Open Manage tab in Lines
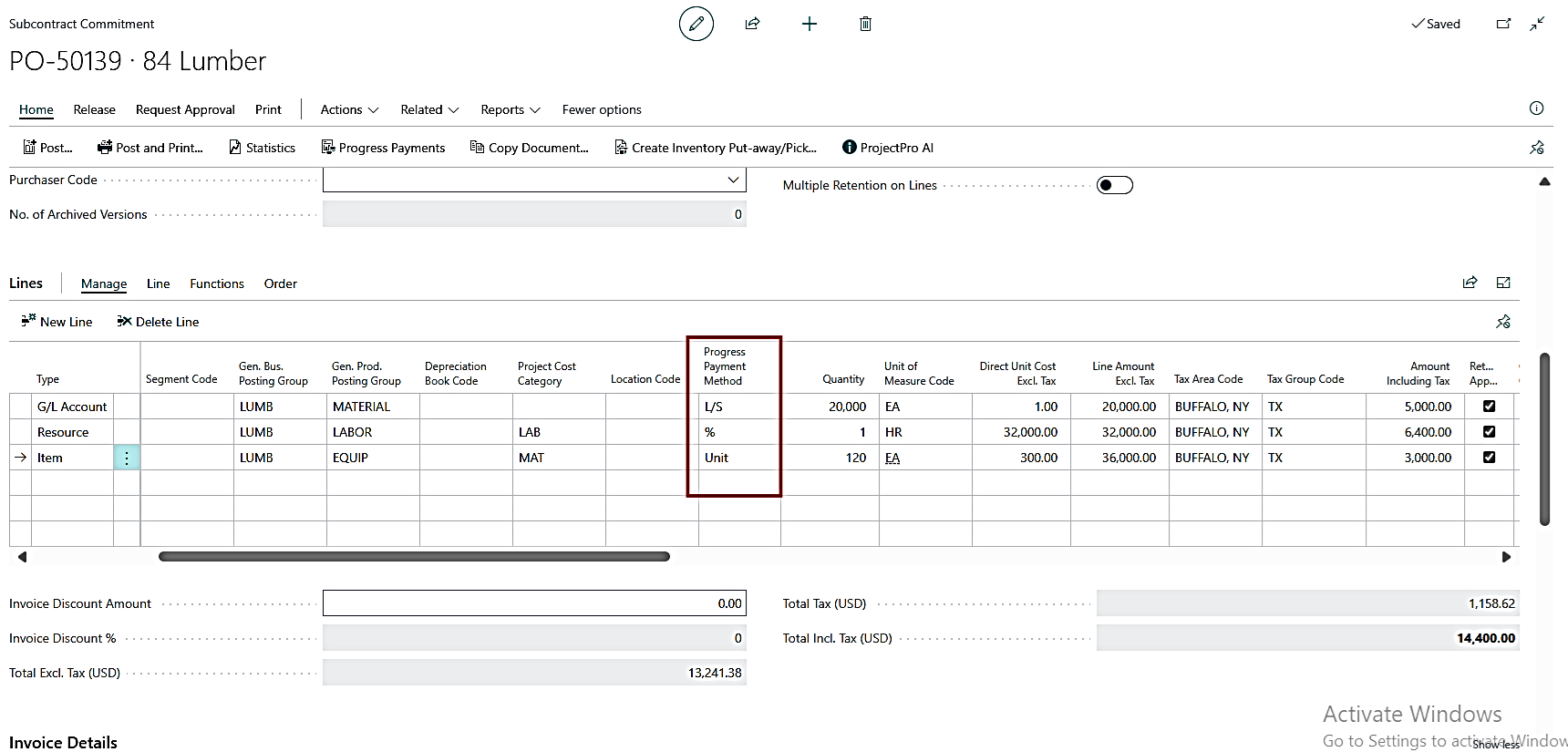Image resolution: width=1568 pixels, height=752 pixels. click(104, 283)
